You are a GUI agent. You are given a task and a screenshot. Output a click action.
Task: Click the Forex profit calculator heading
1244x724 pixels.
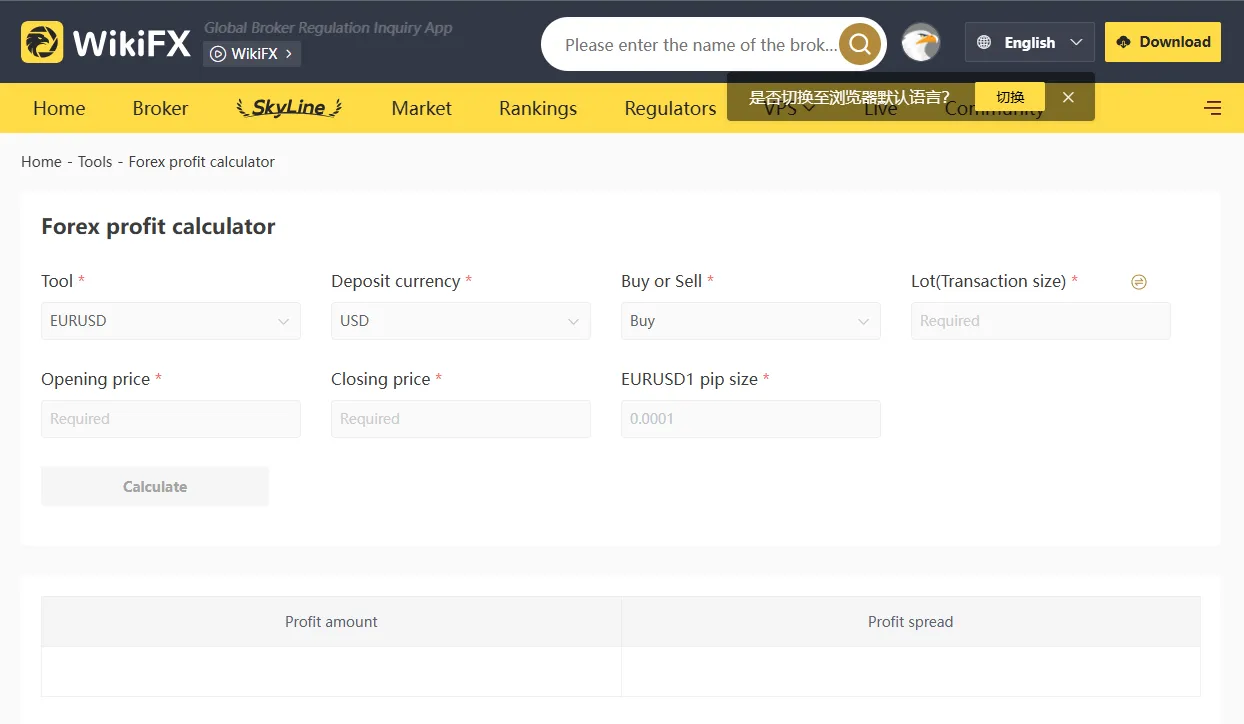158,227
